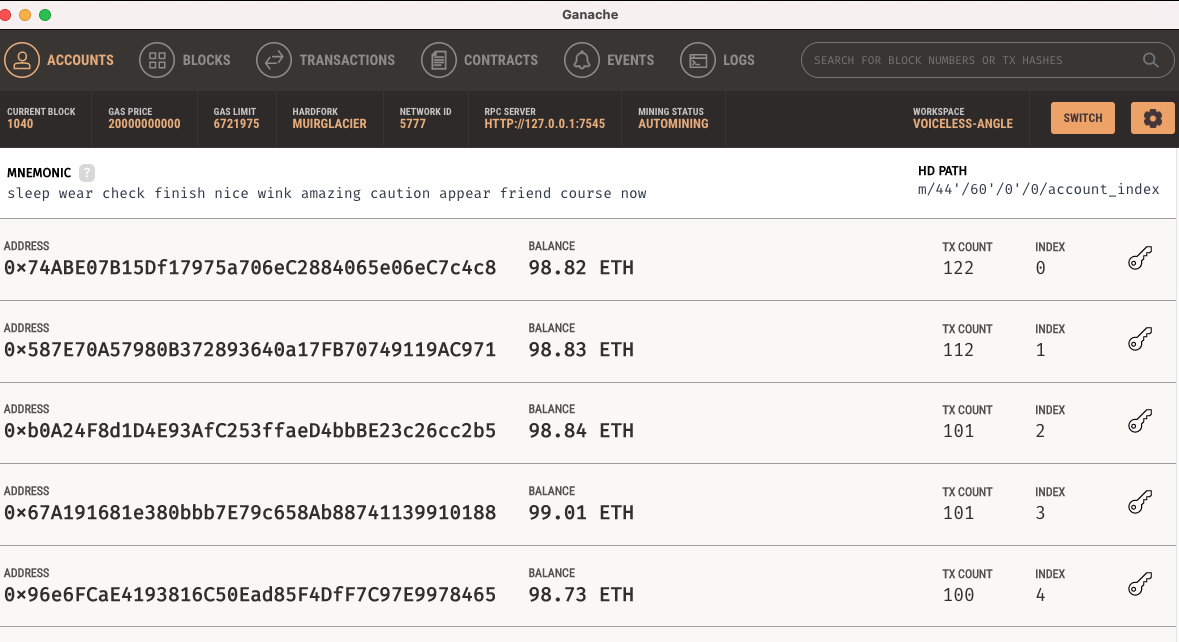Screen dimensions: 1179x642
Task: Go to the Contracts tab
Action: (480, 60)
